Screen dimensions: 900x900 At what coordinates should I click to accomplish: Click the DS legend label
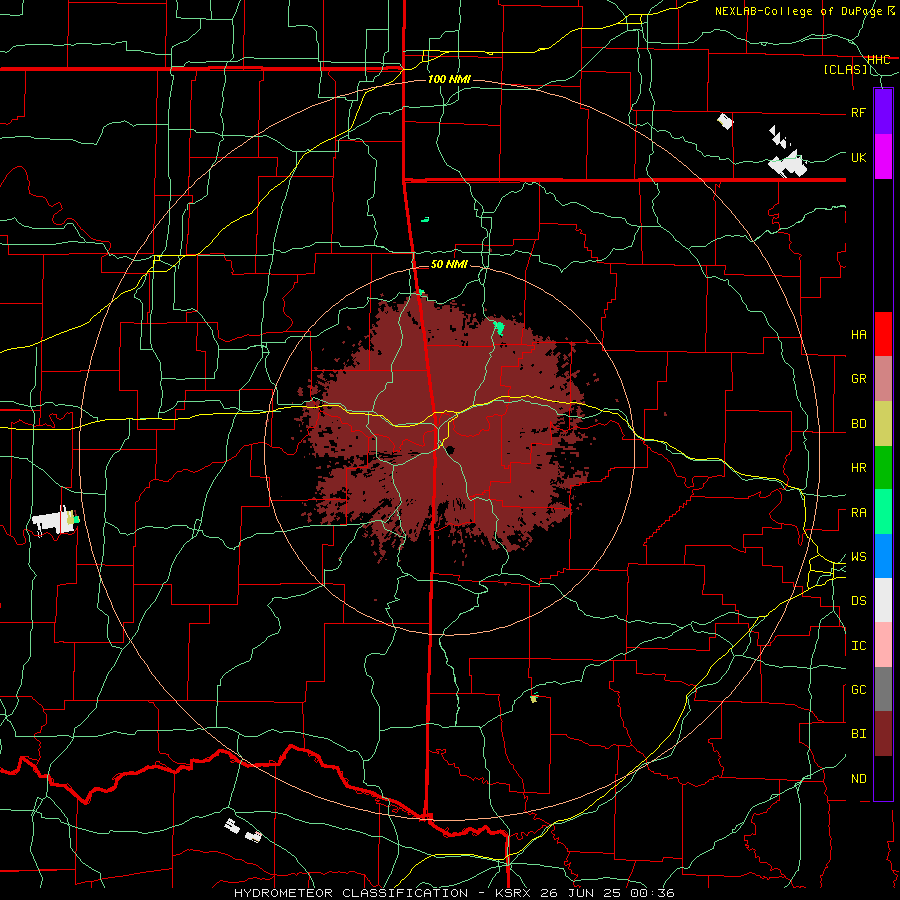(x=859, y=601)
